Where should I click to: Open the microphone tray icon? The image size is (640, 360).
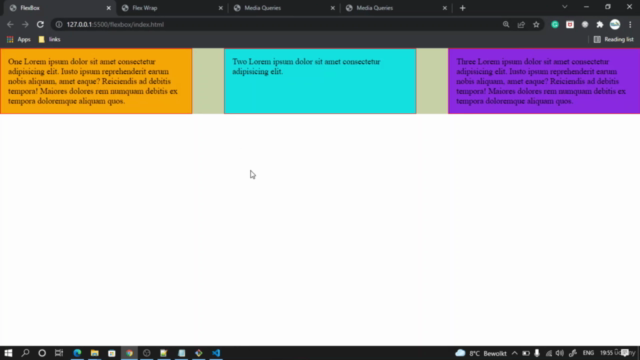pos(537,353)
